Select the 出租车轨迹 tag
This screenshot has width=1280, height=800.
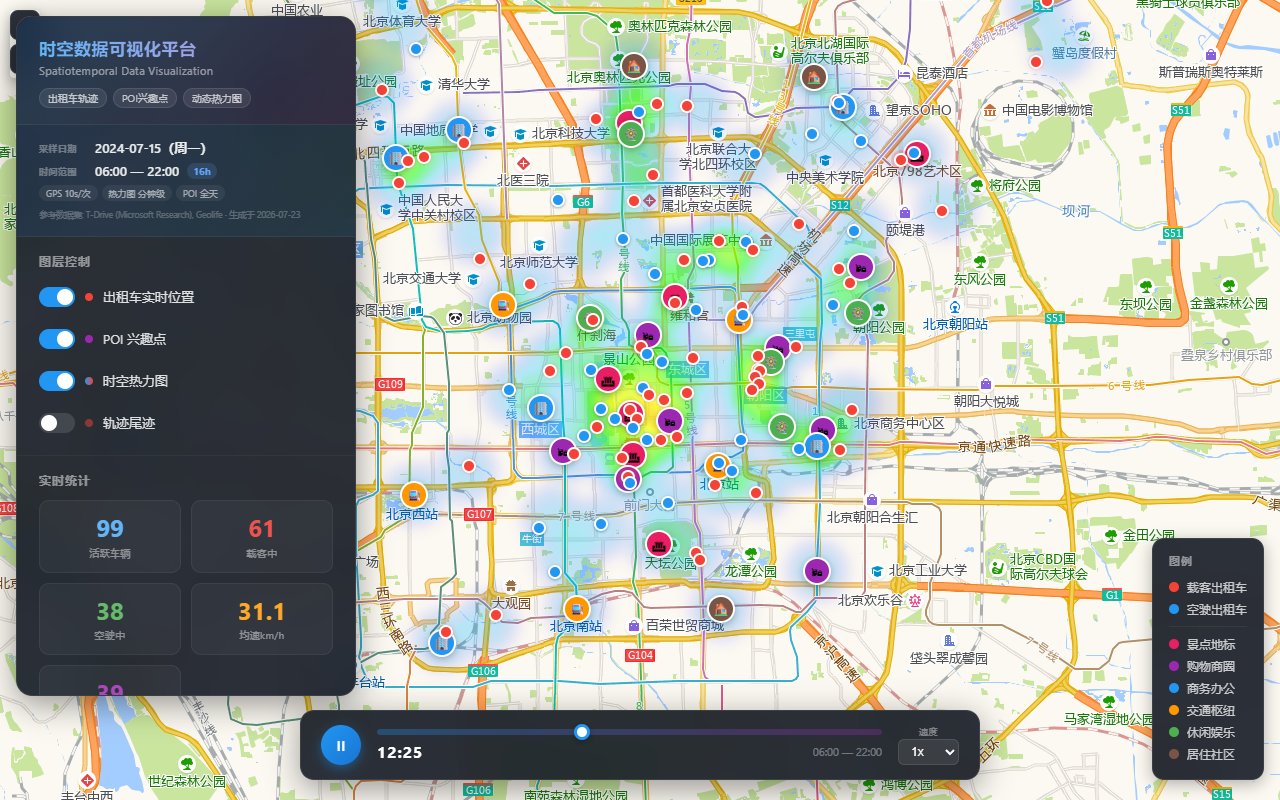click(73, 98)
